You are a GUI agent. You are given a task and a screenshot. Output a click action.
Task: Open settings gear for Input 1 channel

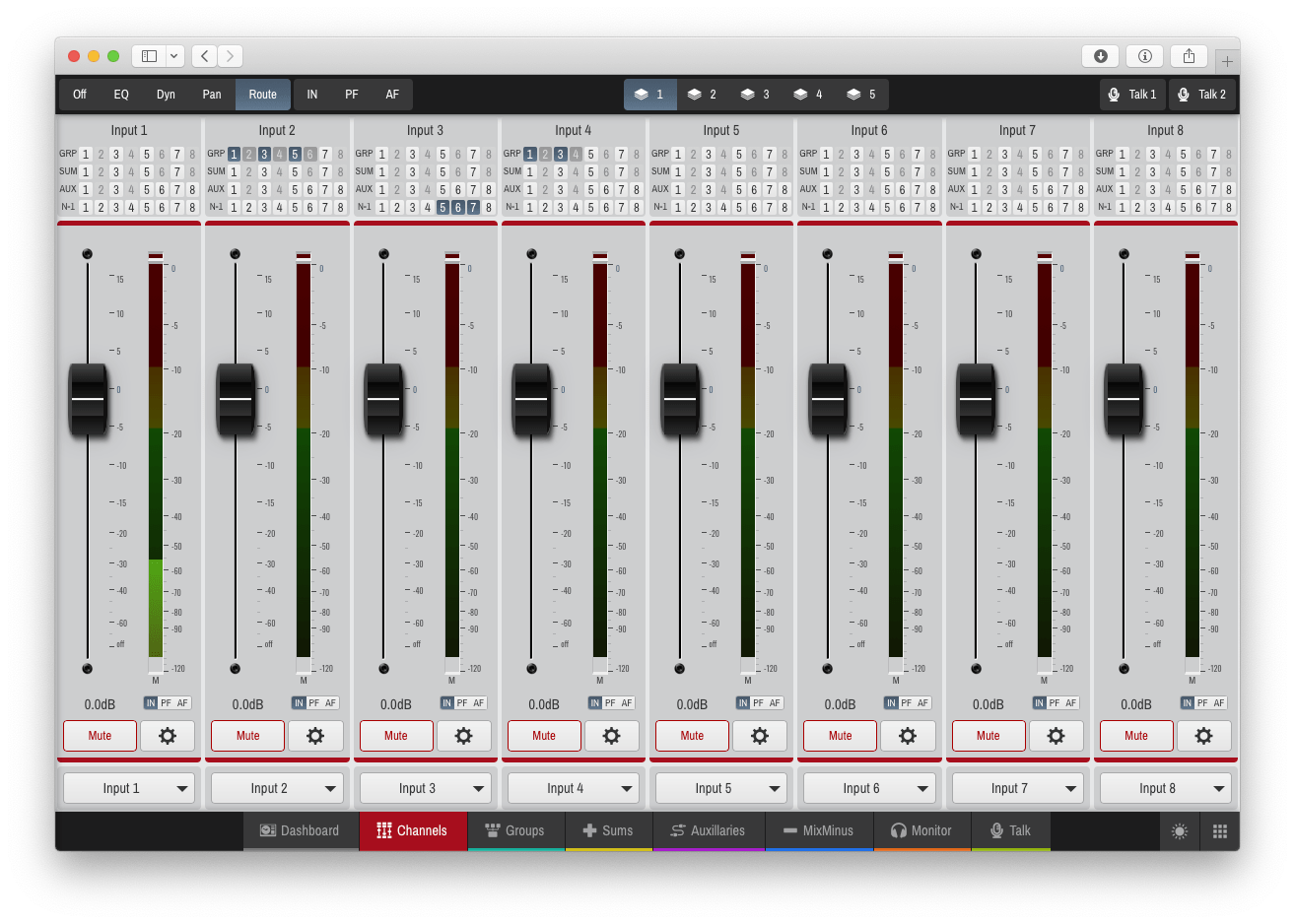168,736
